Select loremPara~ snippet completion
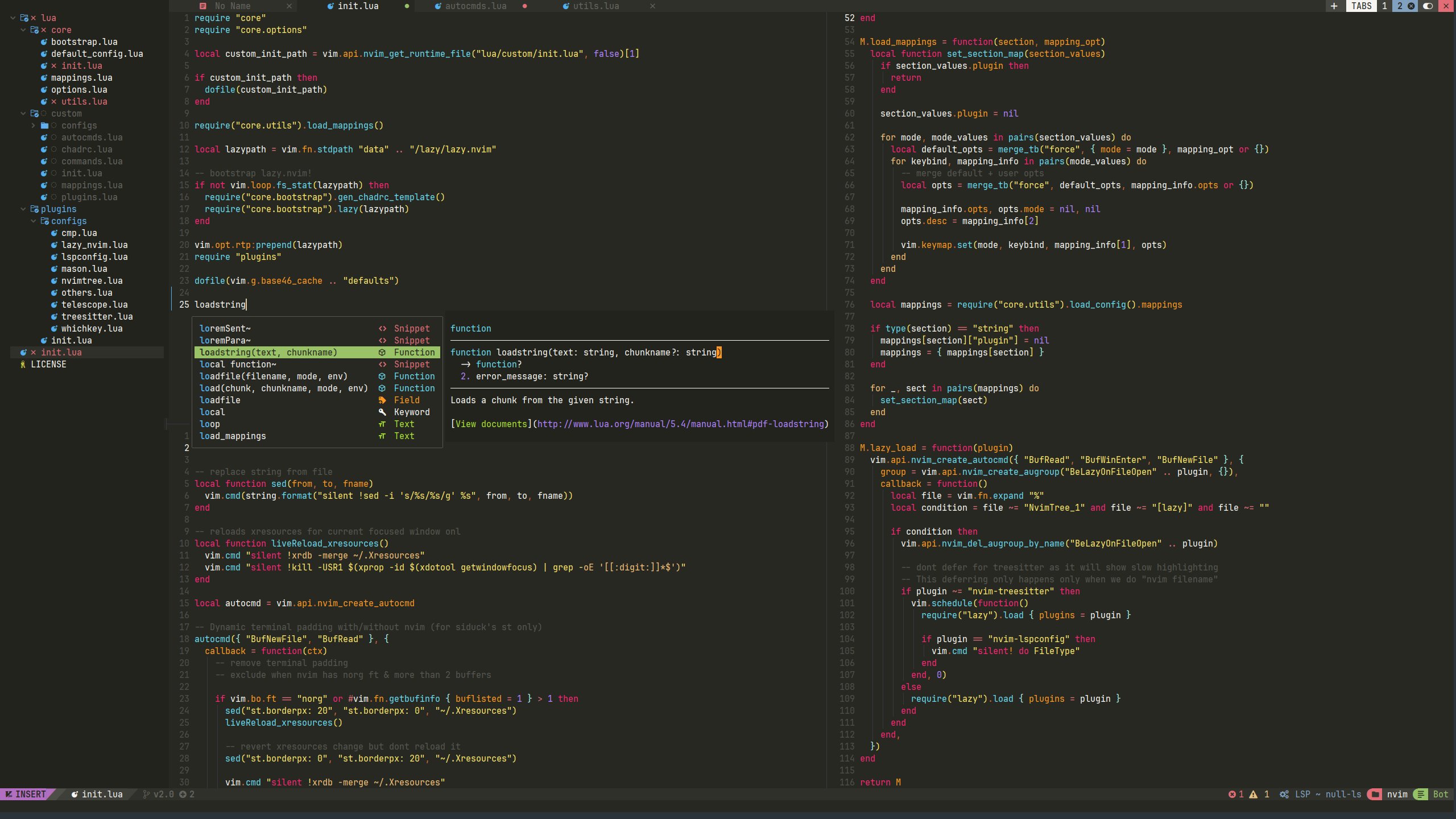 pyautogui.click(x=317, y=341)
